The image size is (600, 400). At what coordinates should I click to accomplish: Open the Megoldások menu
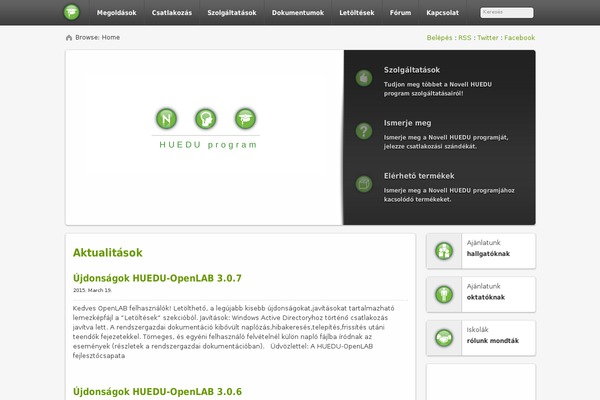click(116, 13)
